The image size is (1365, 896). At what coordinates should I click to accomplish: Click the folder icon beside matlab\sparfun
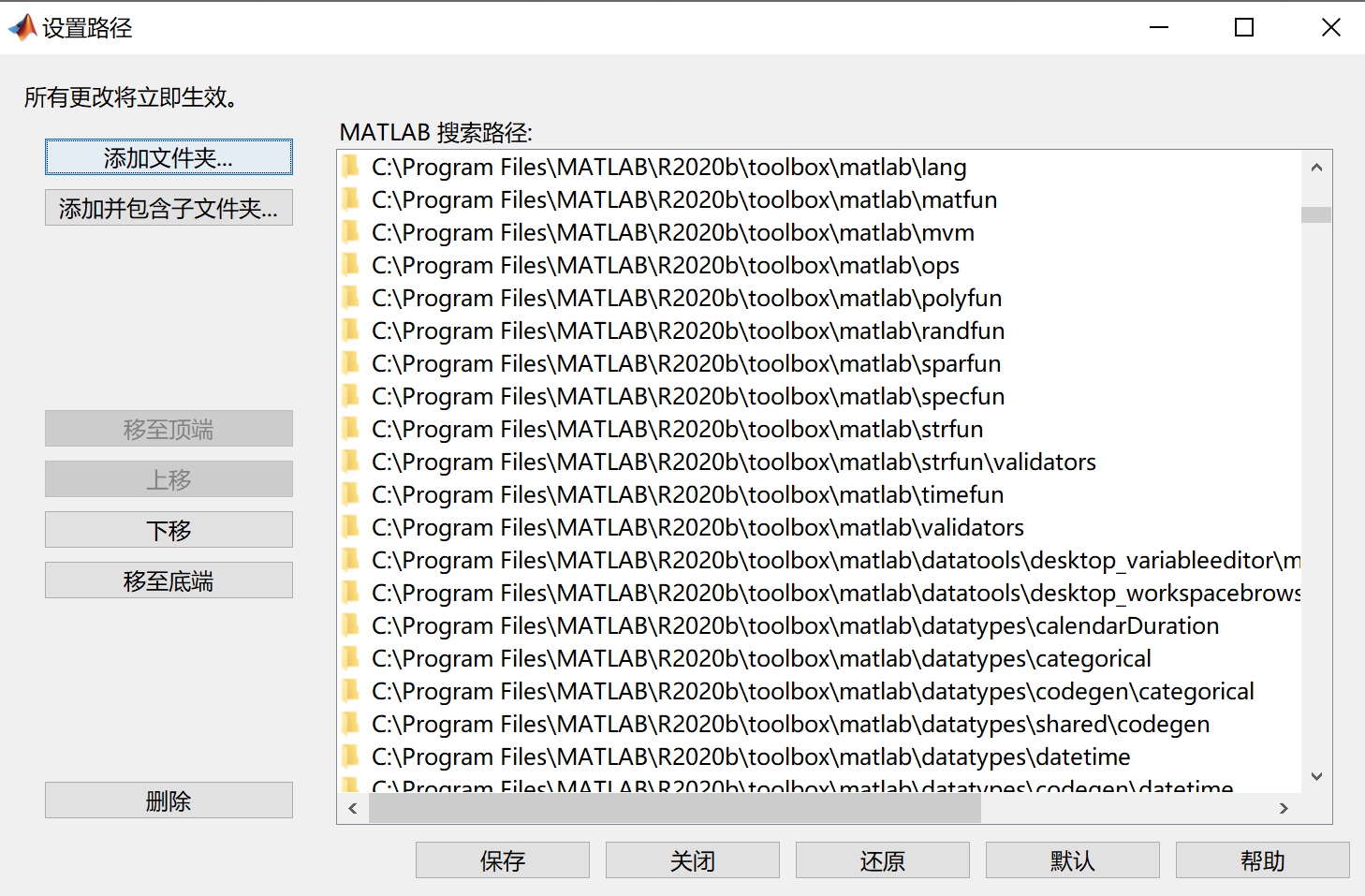351,363
